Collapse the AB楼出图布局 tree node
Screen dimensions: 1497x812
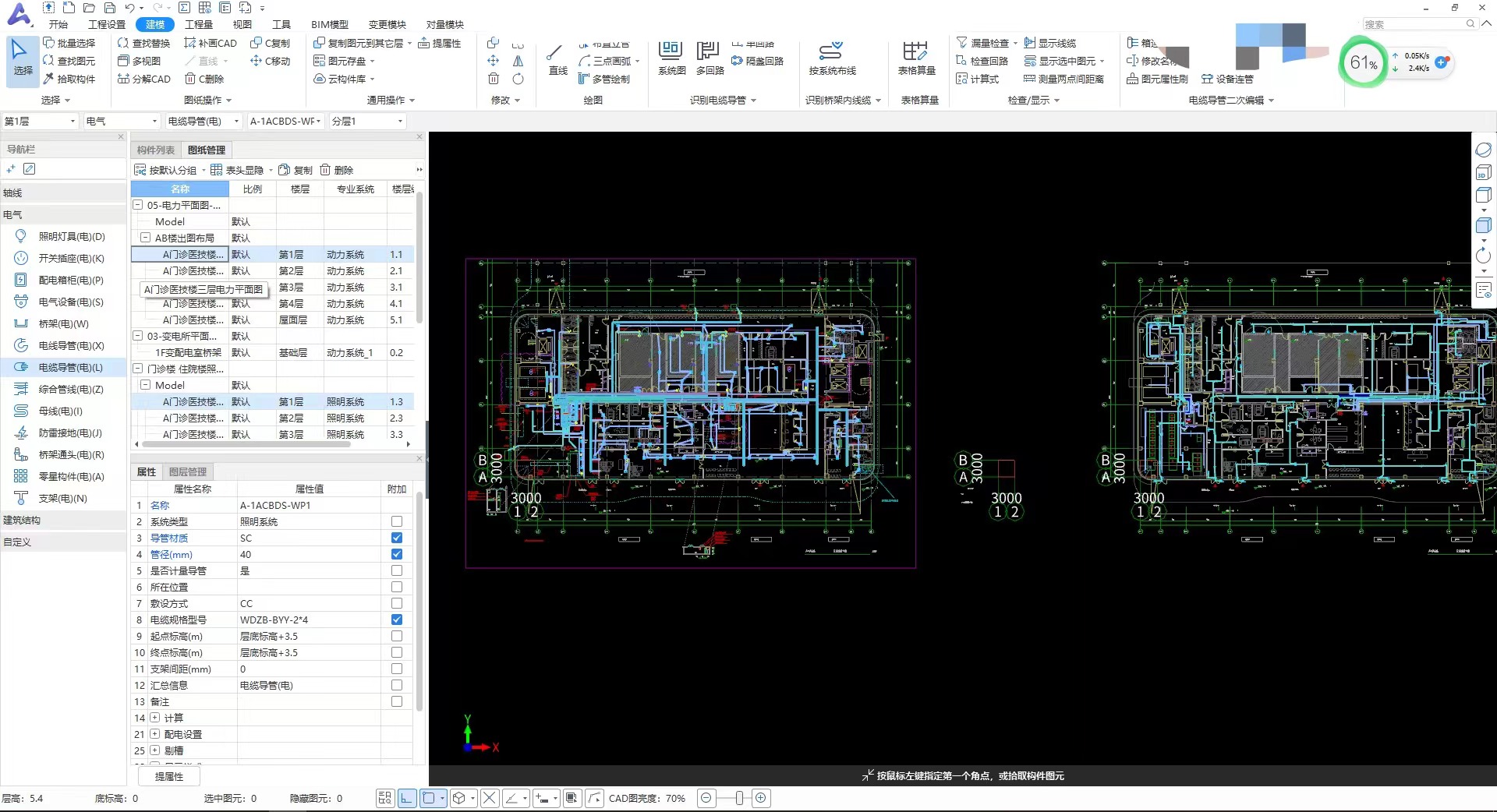tap(145, 238)
